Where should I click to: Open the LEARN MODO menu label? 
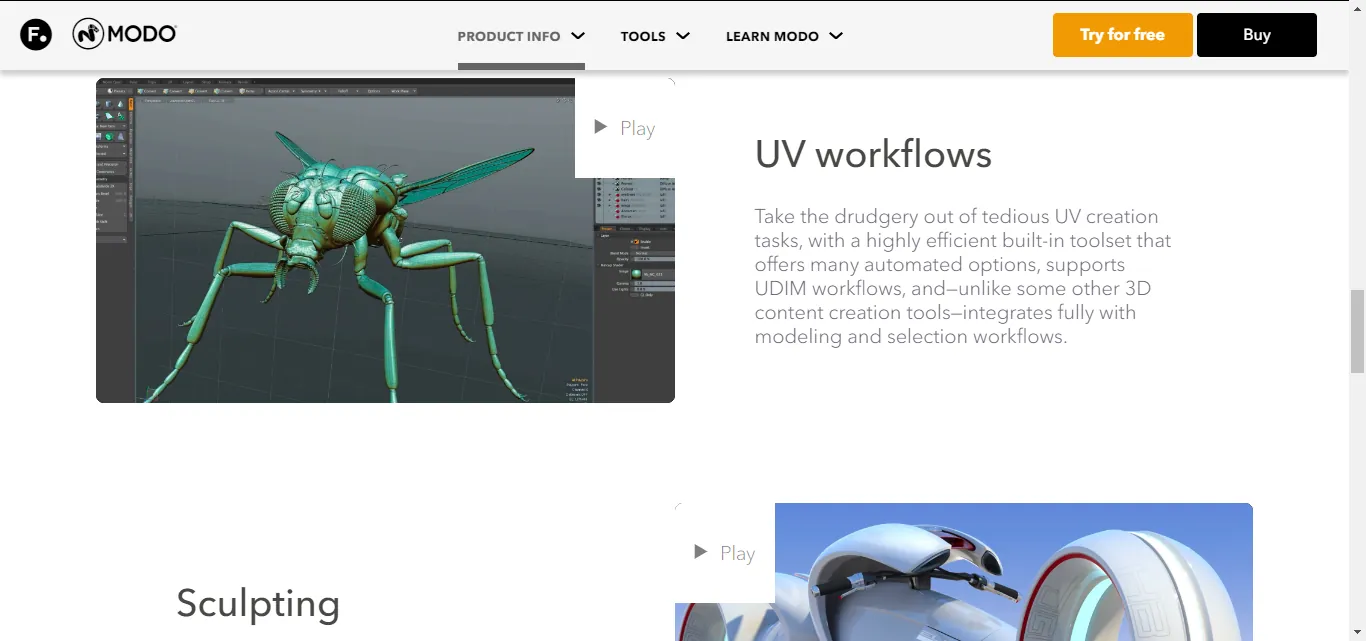click(x=771, y=36)
